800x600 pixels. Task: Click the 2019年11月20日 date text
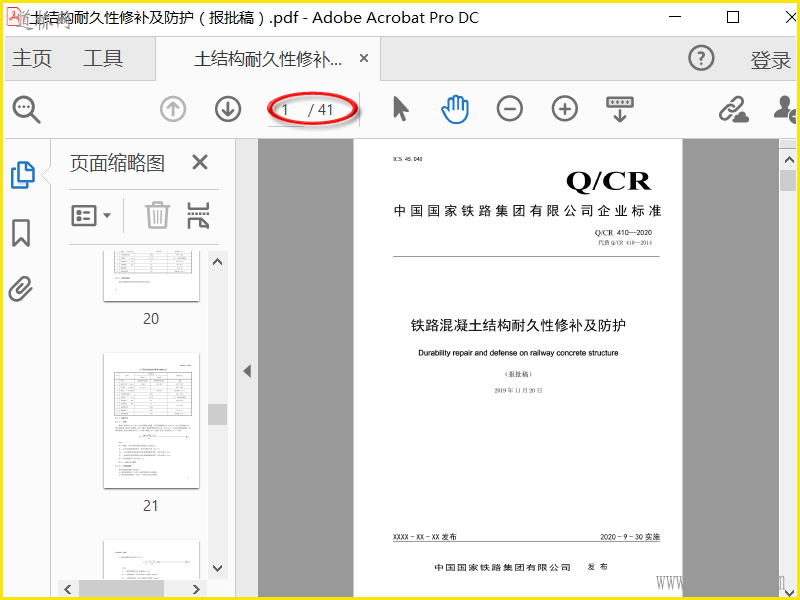[x=518, y=390]
